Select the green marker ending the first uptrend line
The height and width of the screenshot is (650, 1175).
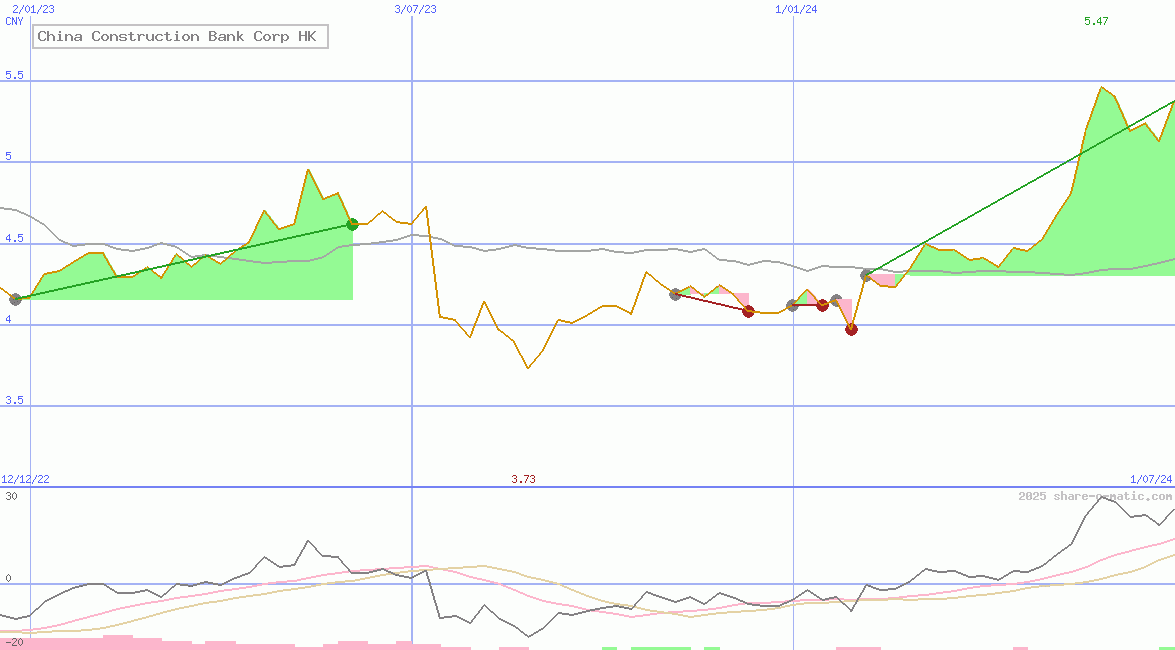(x=351, y=224)
